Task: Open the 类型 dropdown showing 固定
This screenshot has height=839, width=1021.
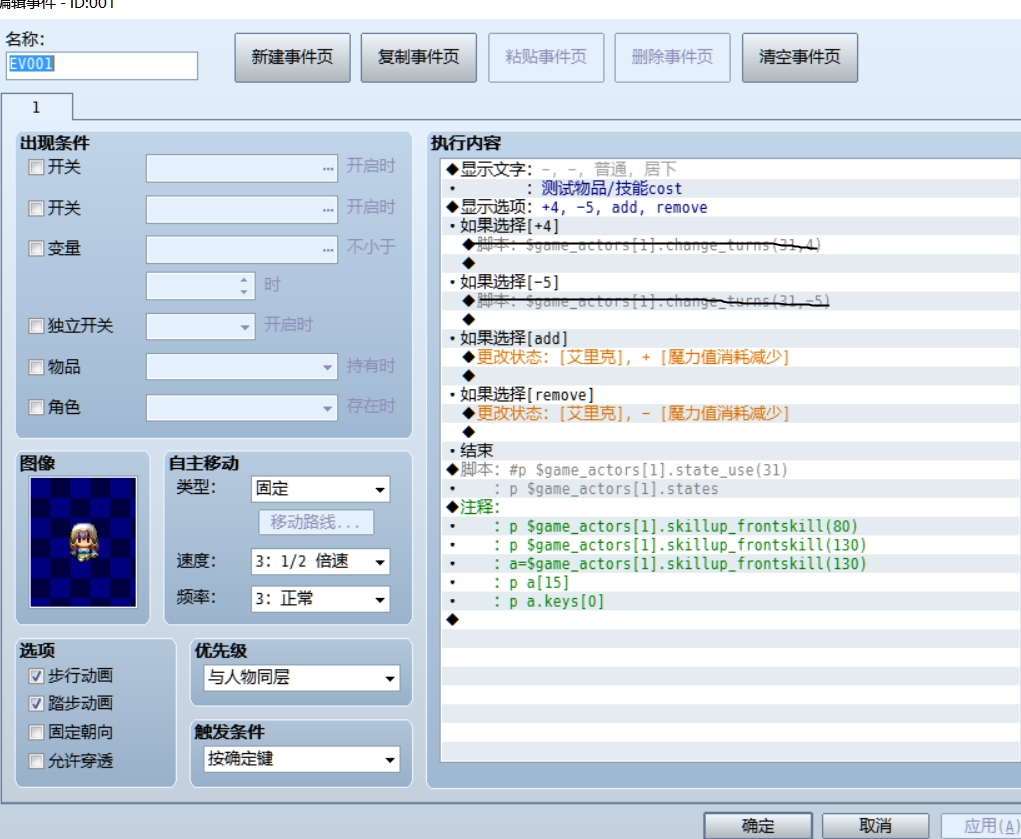Action: pos(320,489)
